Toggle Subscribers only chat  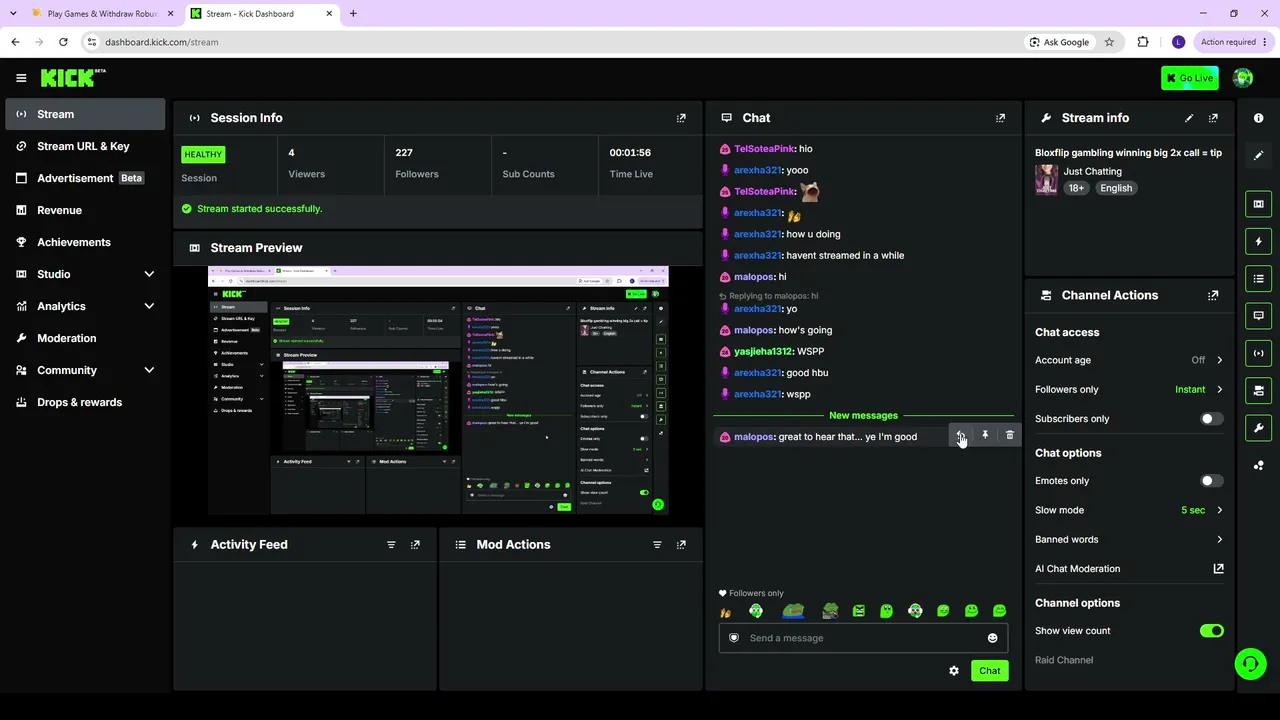1211,419
